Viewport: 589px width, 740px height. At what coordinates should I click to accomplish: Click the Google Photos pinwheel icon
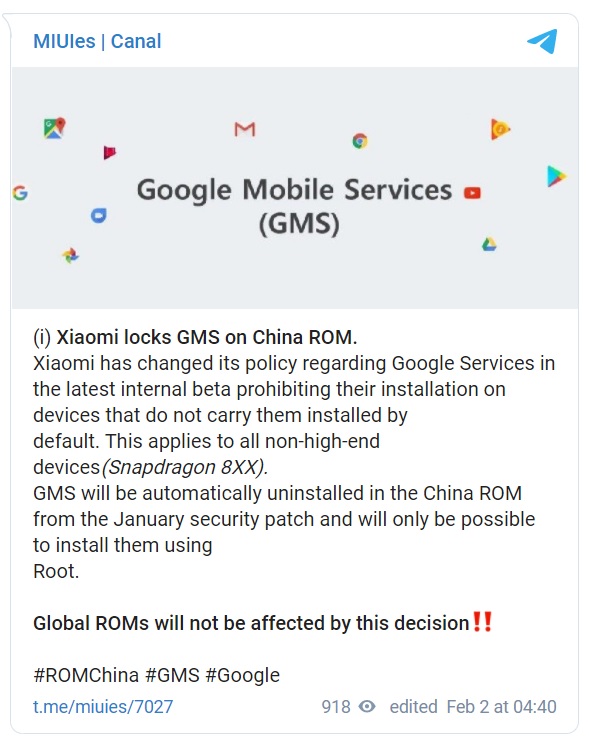pos(70,255)
